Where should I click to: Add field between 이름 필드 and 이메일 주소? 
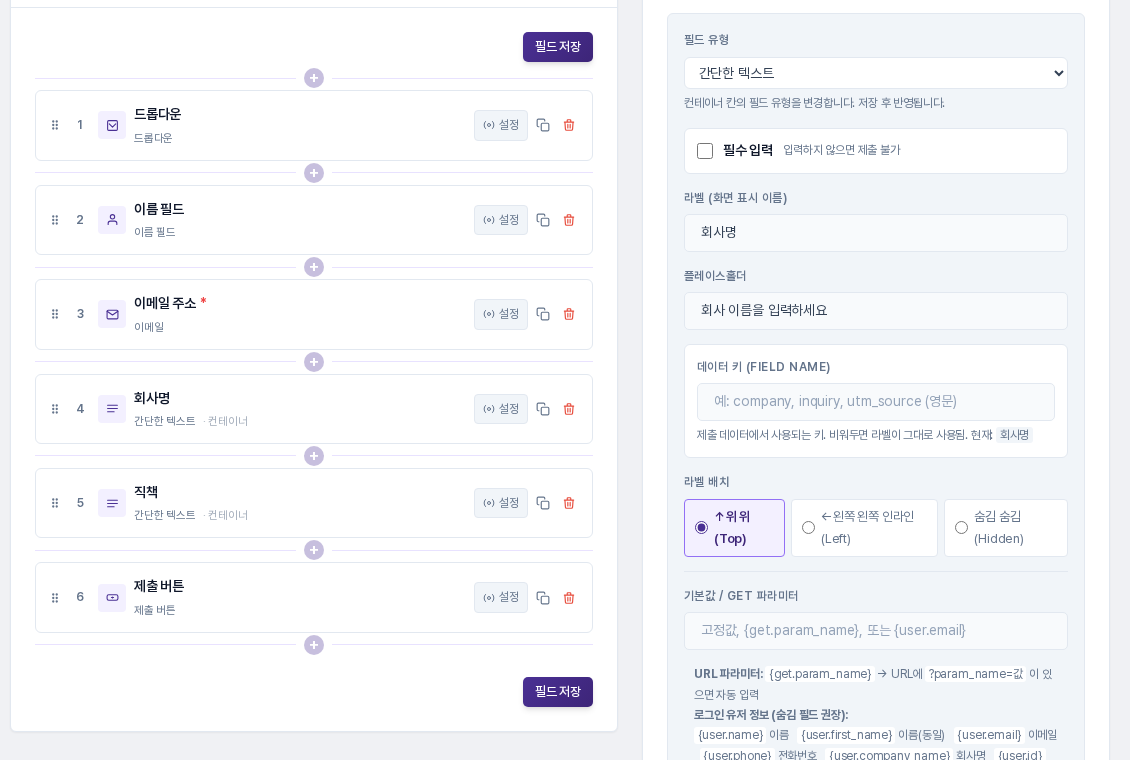(x=313, y=267)
